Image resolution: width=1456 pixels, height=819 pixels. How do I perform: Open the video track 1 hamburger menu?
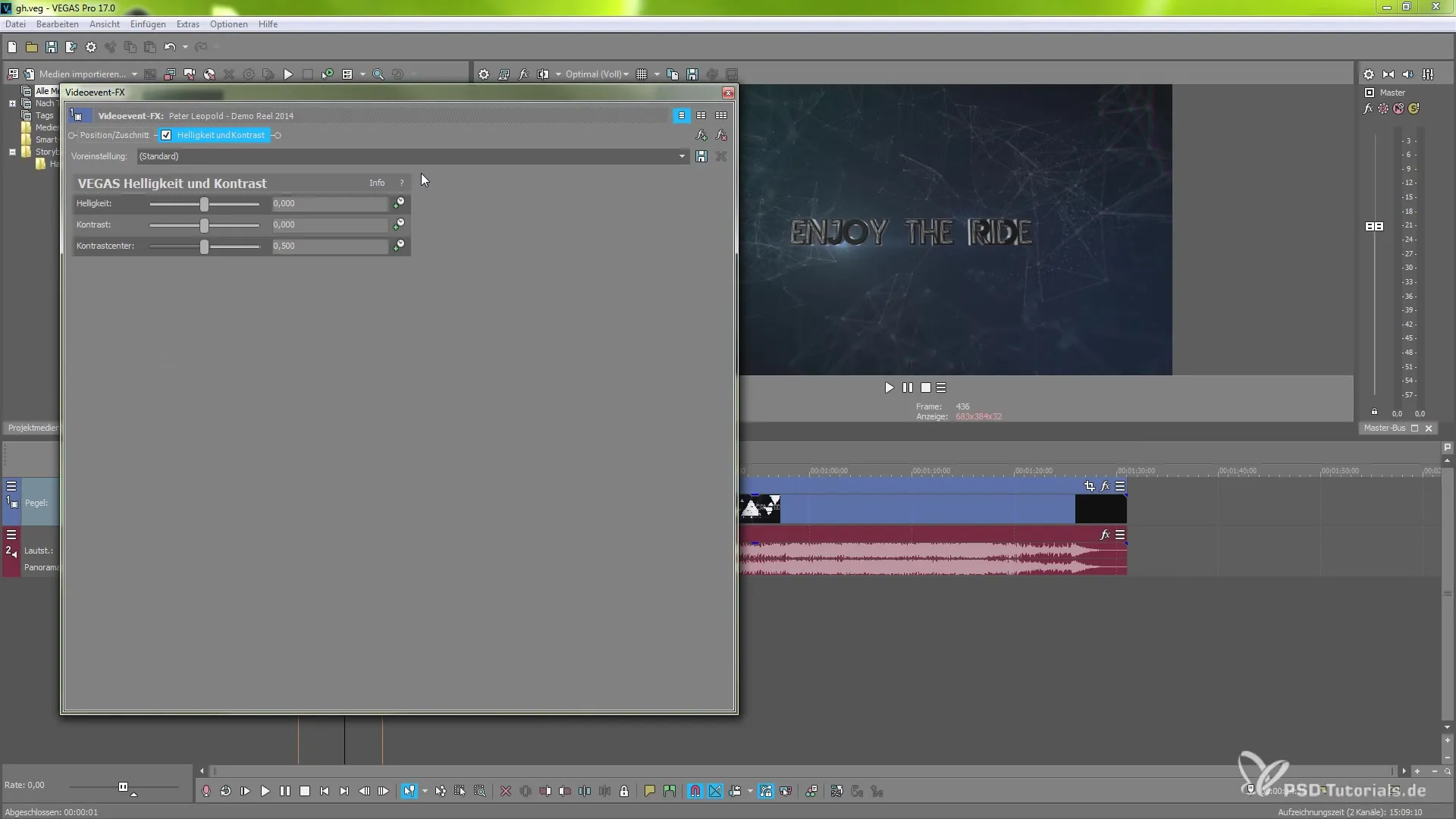point(11,486)
